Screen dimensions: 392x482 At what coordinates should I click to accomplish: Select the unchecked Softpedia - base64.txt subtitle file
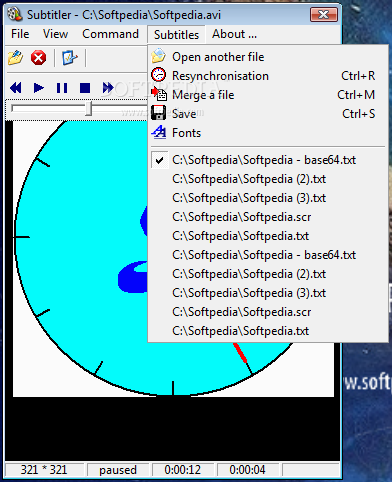(268, 255)
